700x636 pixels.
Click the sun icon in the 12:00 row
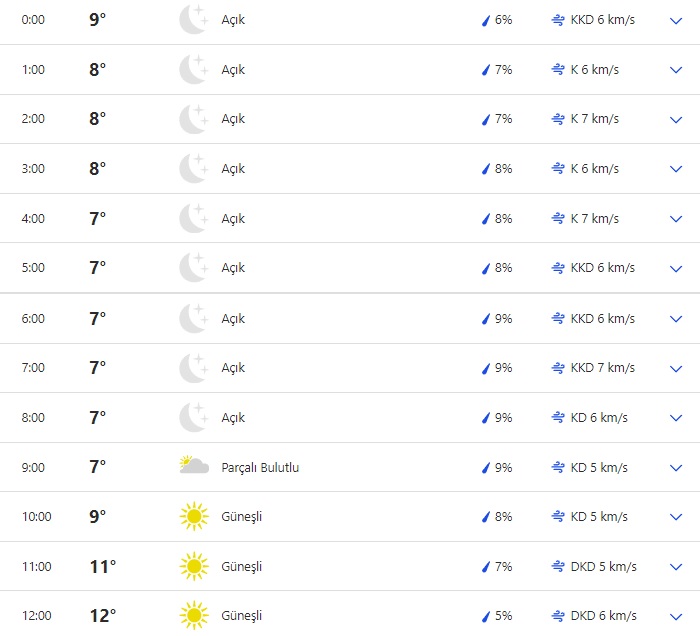click(193, 616)
